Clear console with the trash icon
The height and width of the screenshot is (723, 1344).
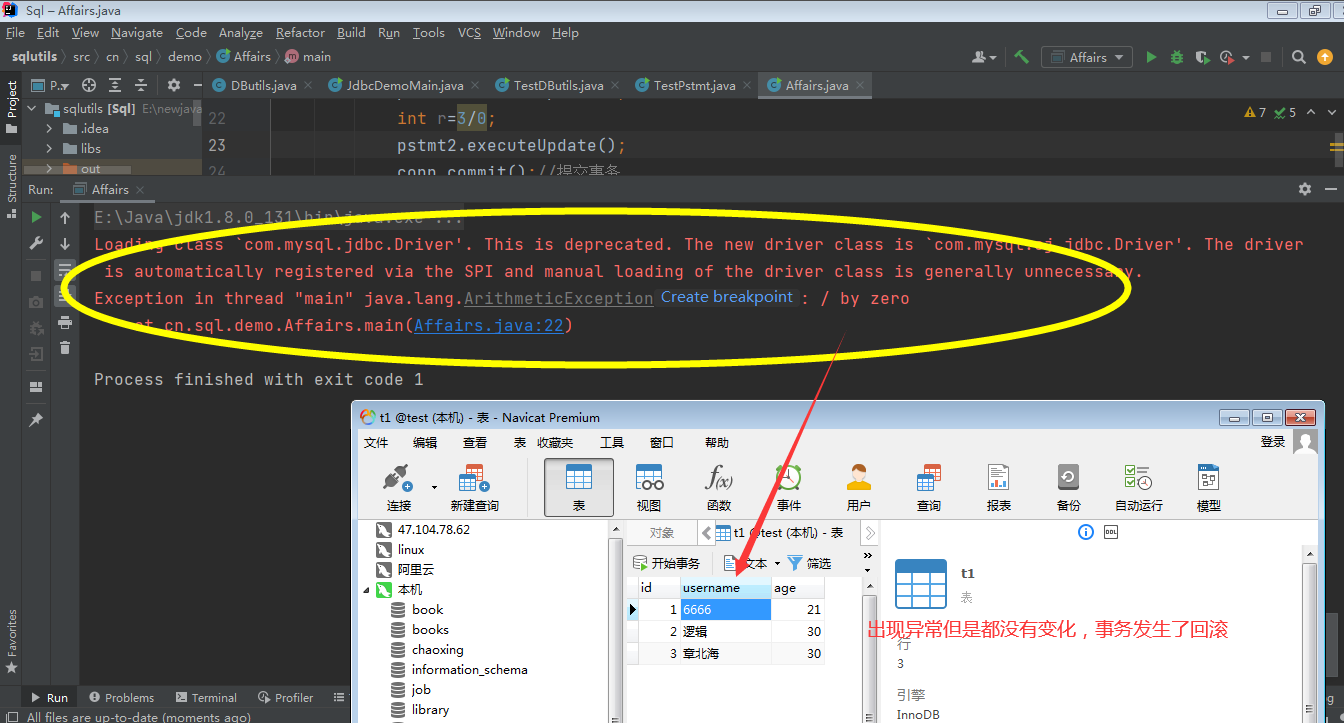tap(65, 348)
